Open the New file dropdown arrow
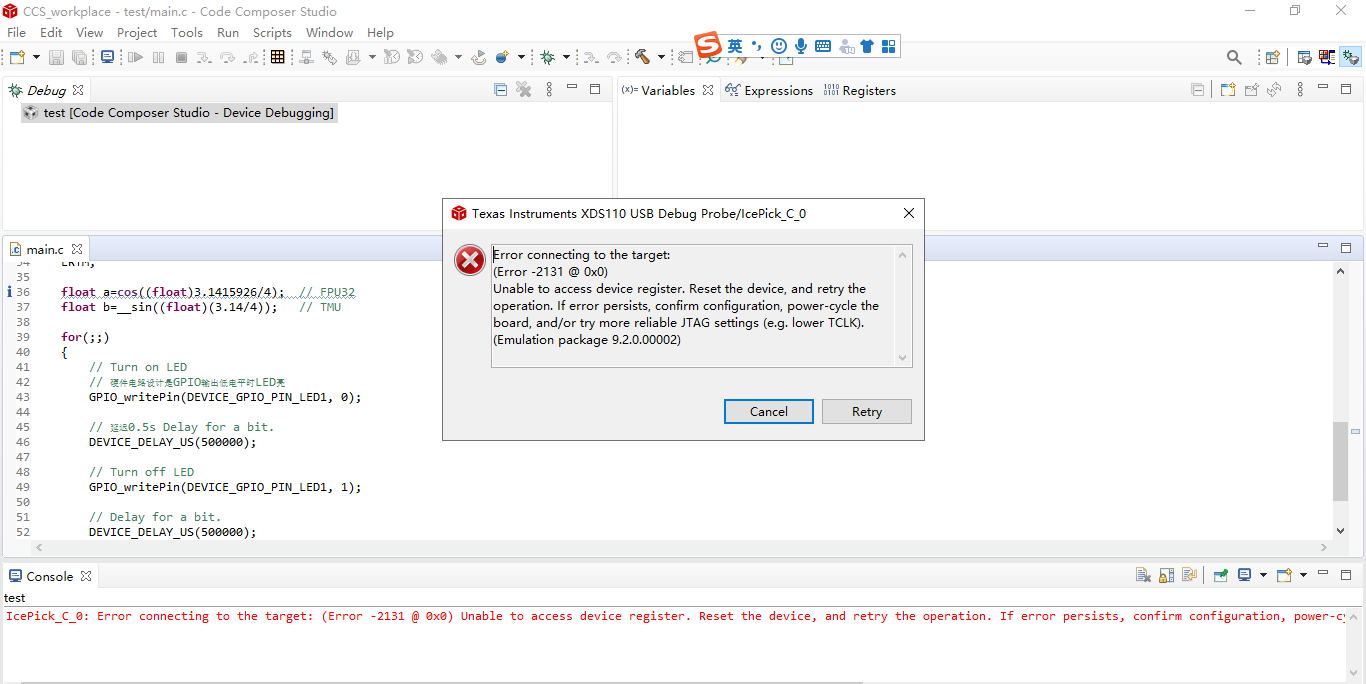 click(x=37, y=58)
